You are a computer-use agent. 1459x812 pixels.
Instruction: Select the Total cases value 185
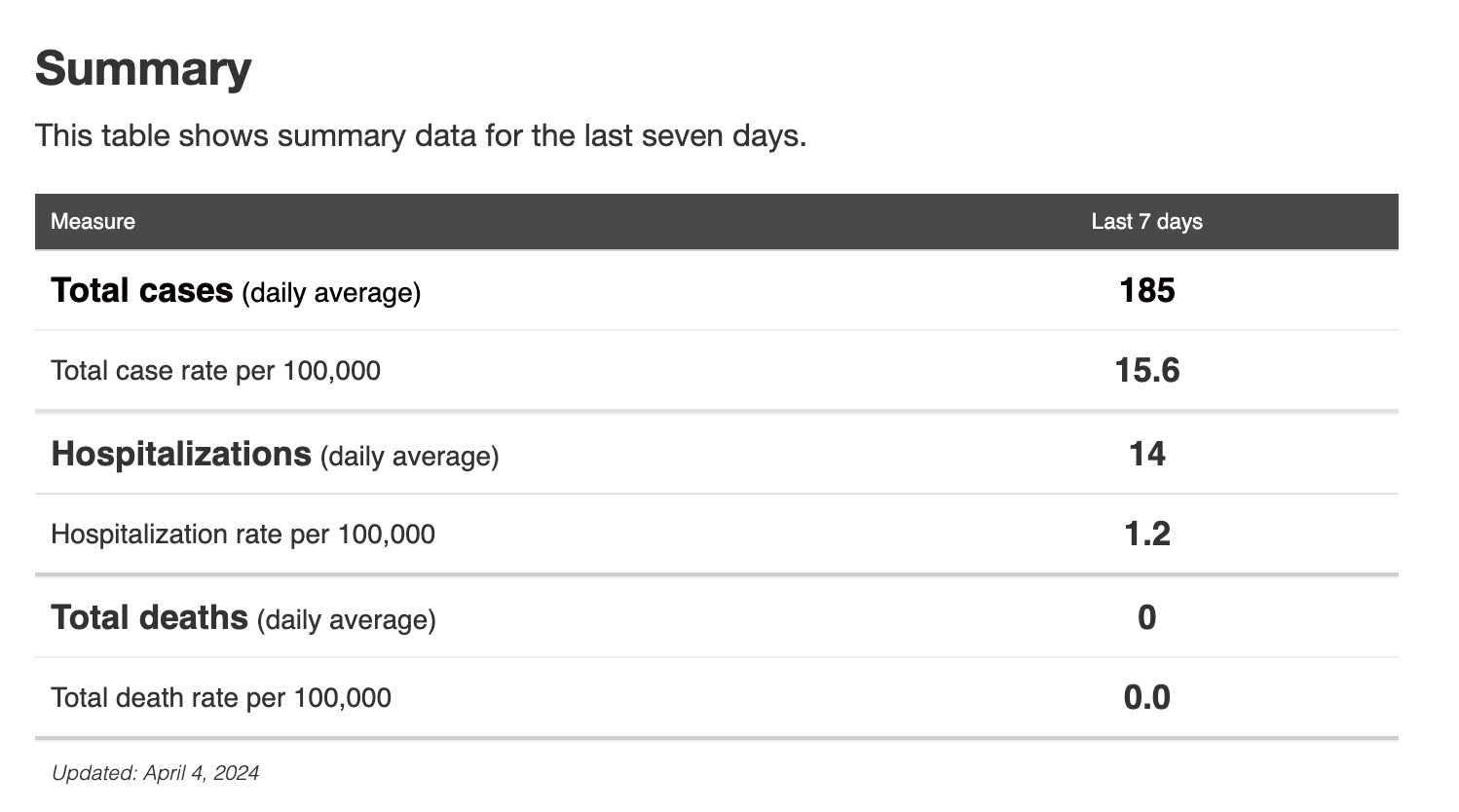tap(1146, 290)
